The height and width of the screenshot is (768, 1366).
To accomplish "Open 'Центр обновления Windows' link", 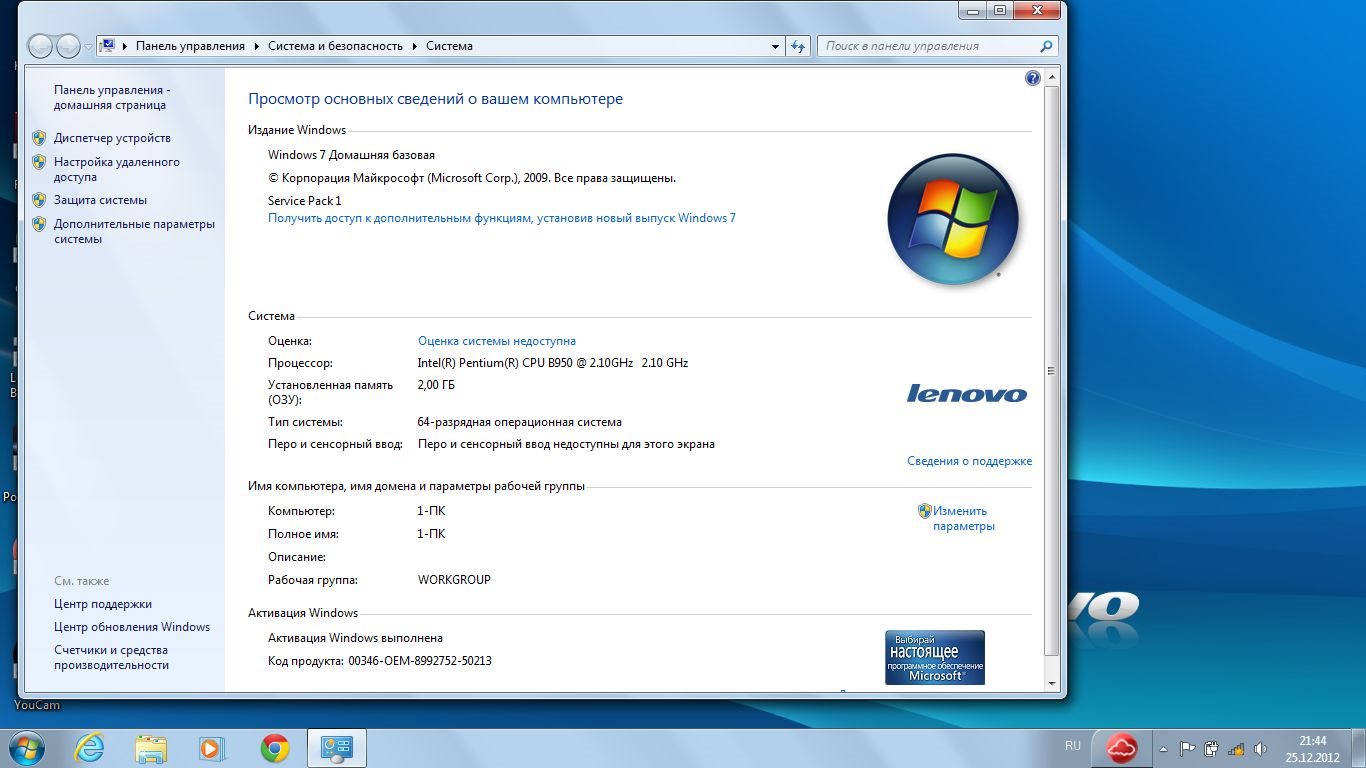I will (132, 627).
